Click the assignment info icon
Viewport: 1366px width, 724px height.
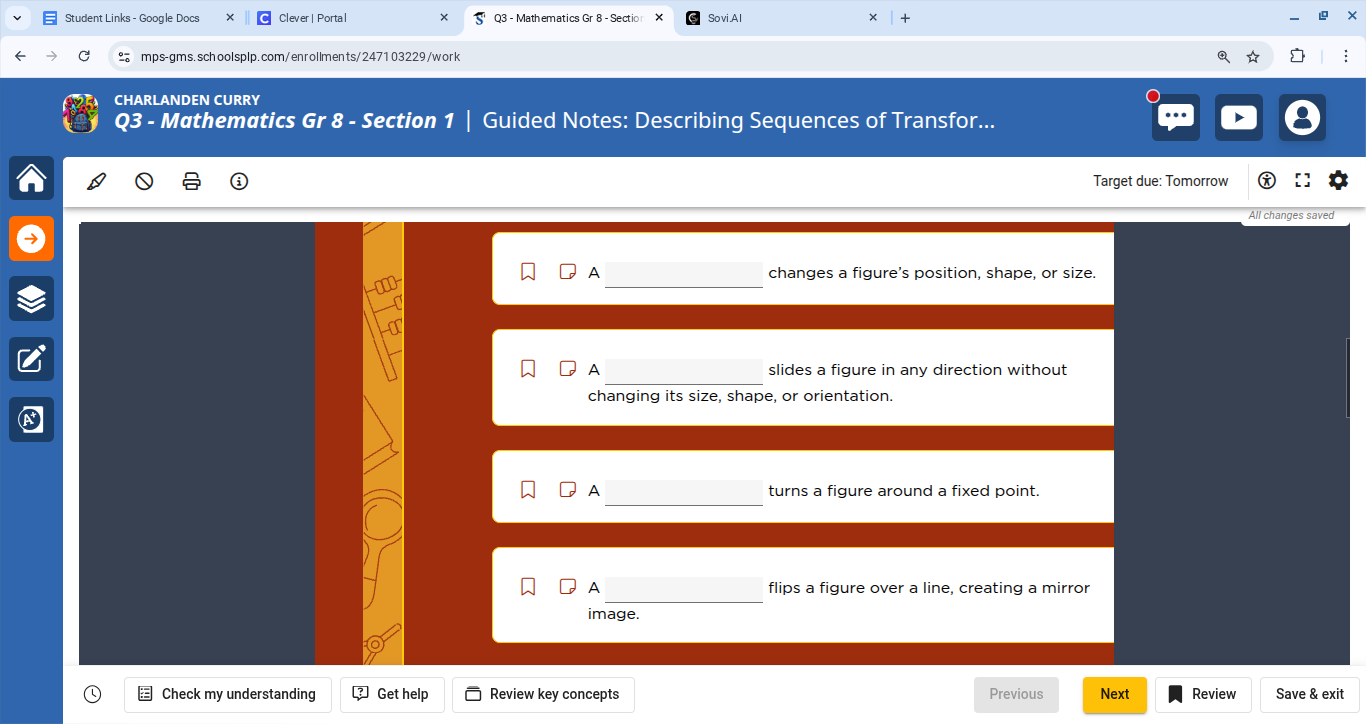point(239,181)
